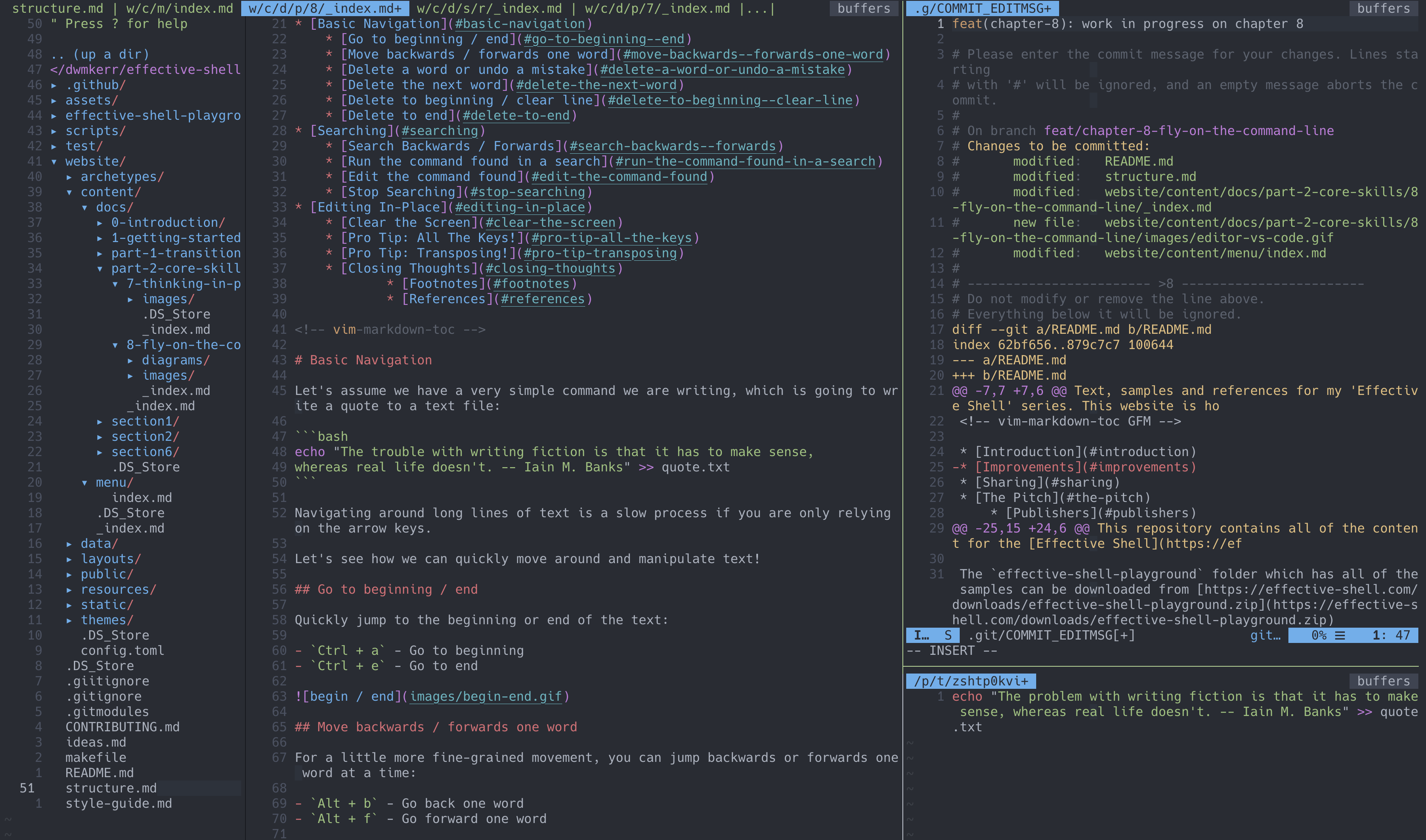Screen dimensions: 1426x840
Task: Click the #basic-navigation anchor link
Action: coord(519,24)
